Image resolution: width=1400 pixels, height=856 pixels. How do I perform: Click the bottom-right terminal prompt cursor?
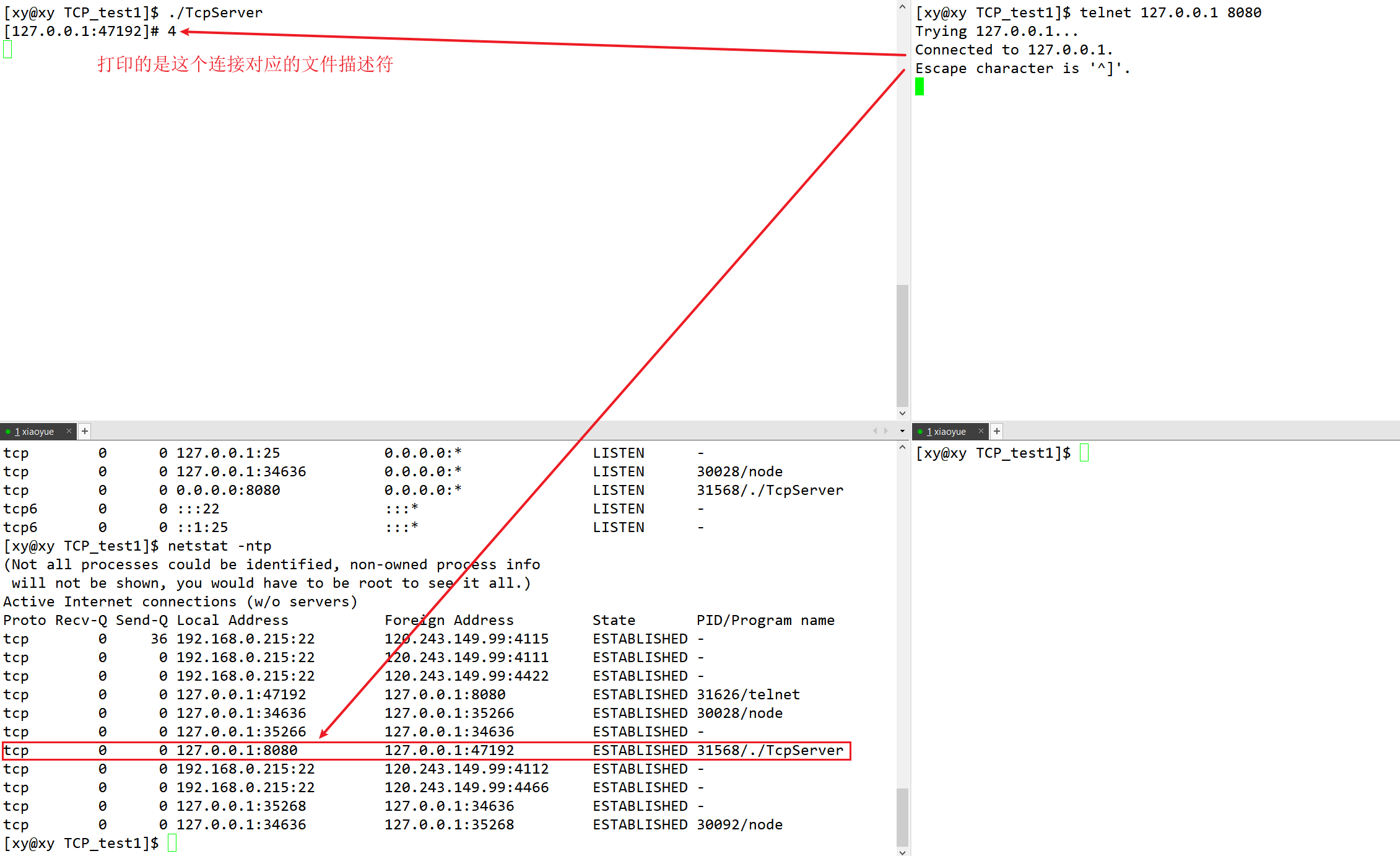coord(1084,453)
